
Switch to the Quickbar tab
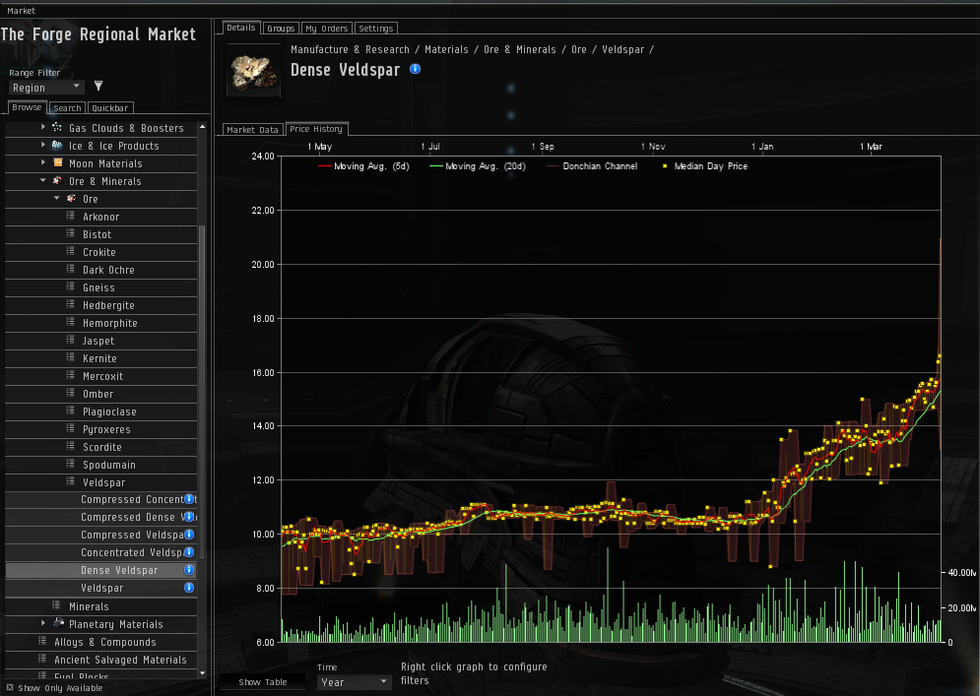[x=109, y=108]
